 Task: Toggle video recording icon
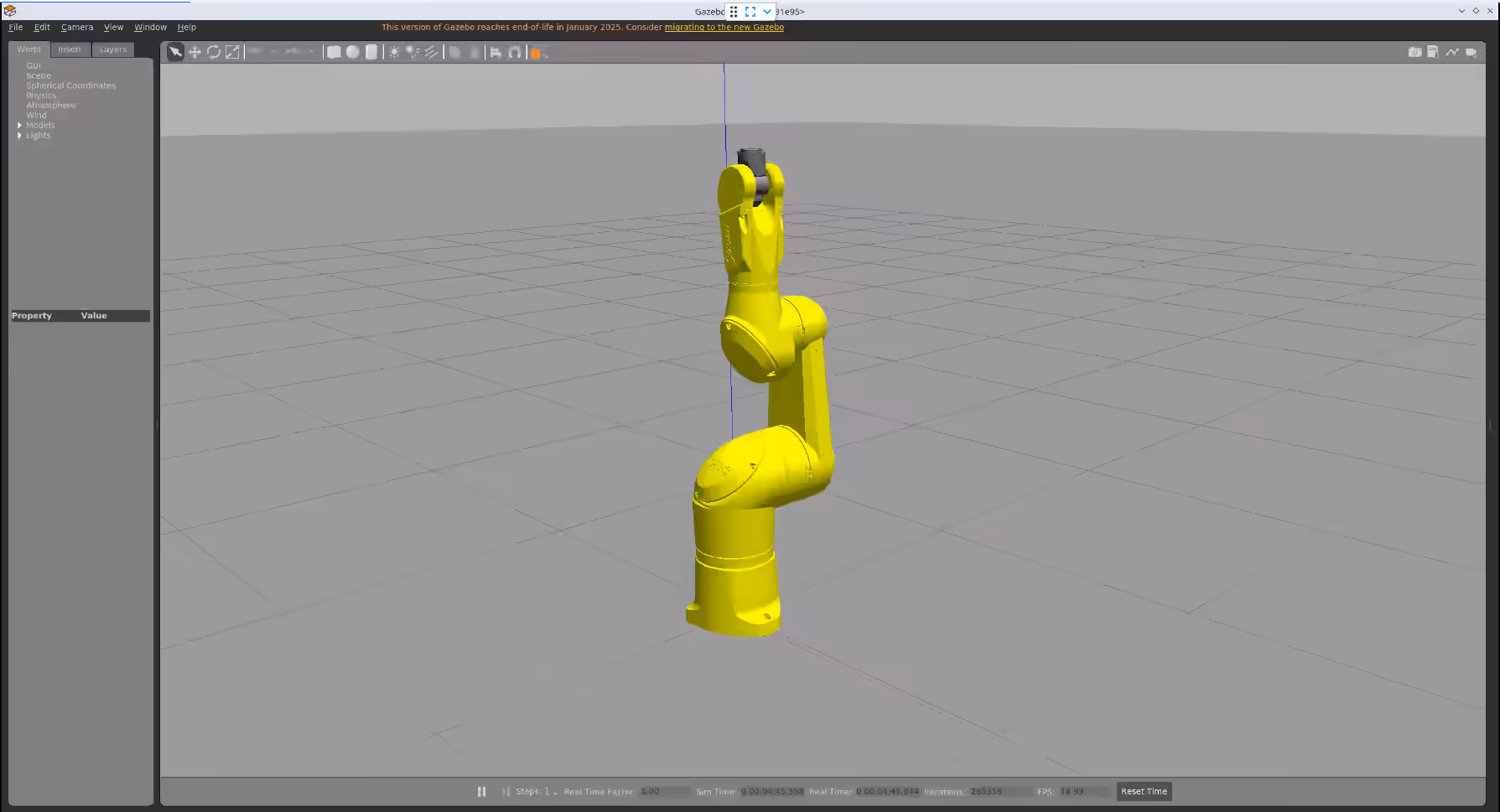click(1471, 52)
